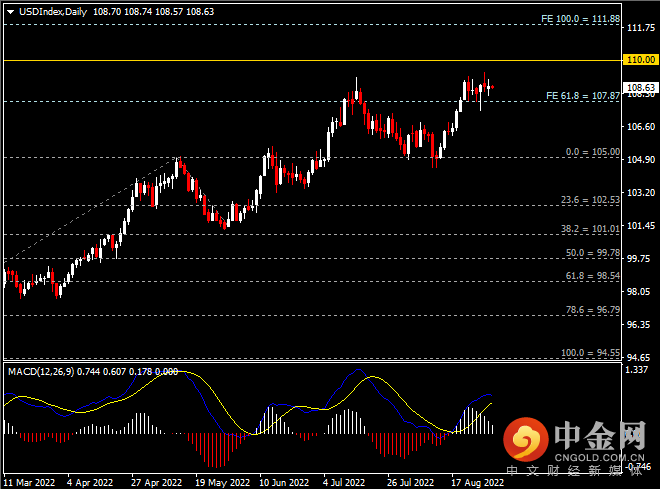Click the MACD(12,26,9) indicator label

41,372
